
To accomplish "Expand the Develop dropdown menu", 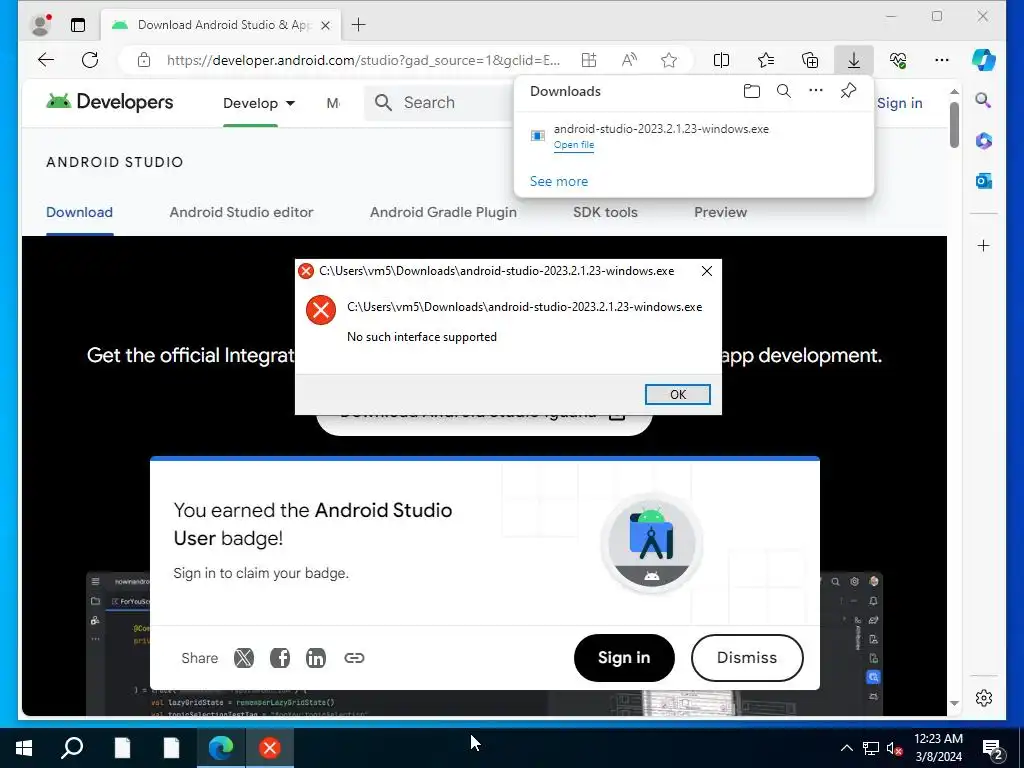I will (259, 103).
